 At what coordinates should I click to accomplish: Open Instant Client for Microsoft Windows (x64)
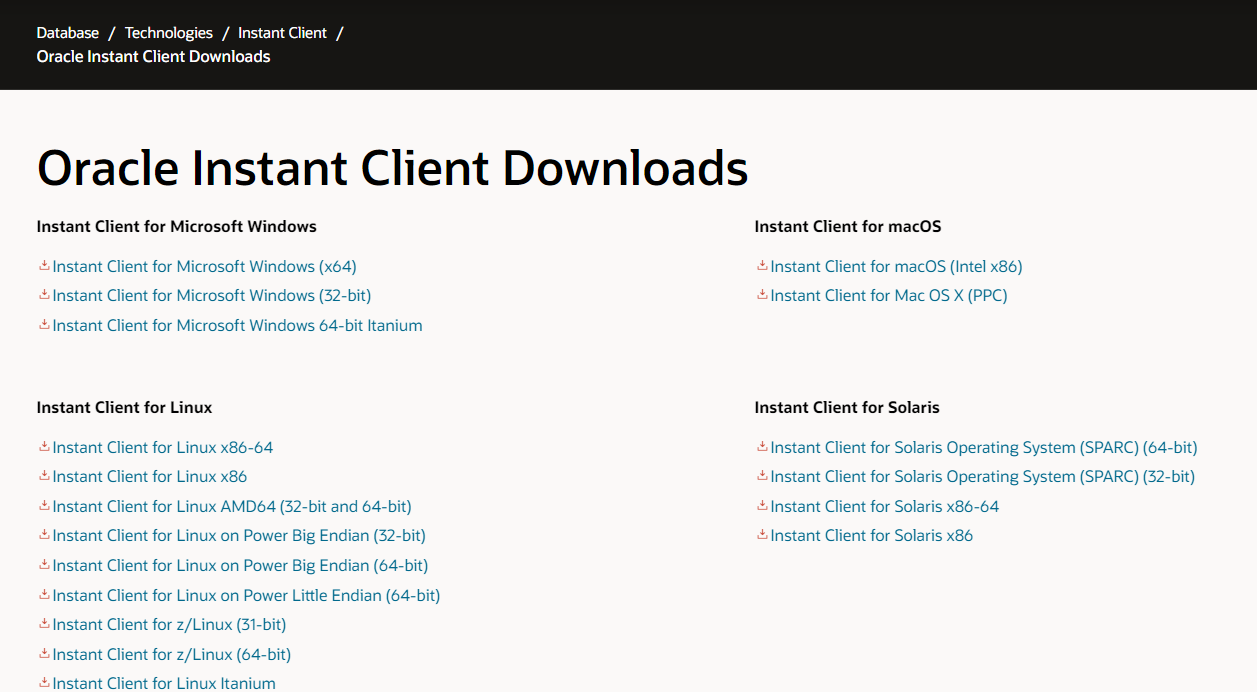(205, 266)
